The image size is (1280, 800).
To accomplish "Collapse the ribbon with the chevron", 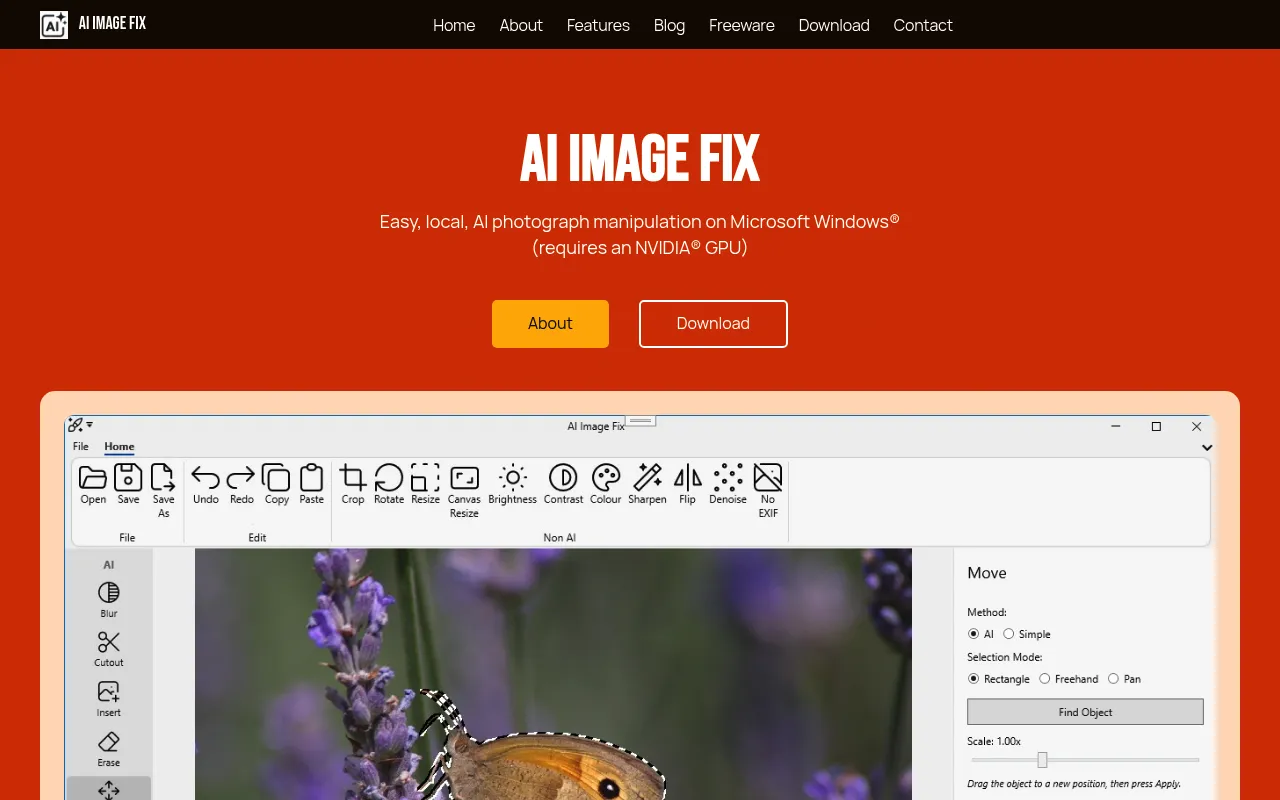I will pos(1207,448).
